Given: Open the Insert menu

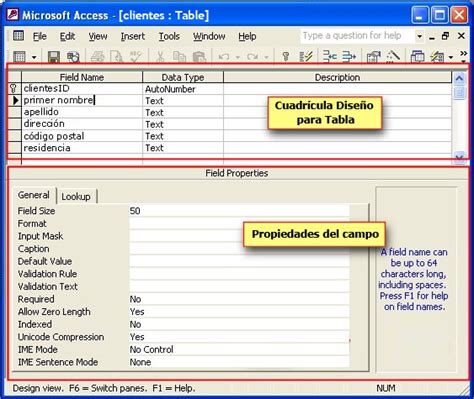Looking at the screenshot, I should [133, 36].
